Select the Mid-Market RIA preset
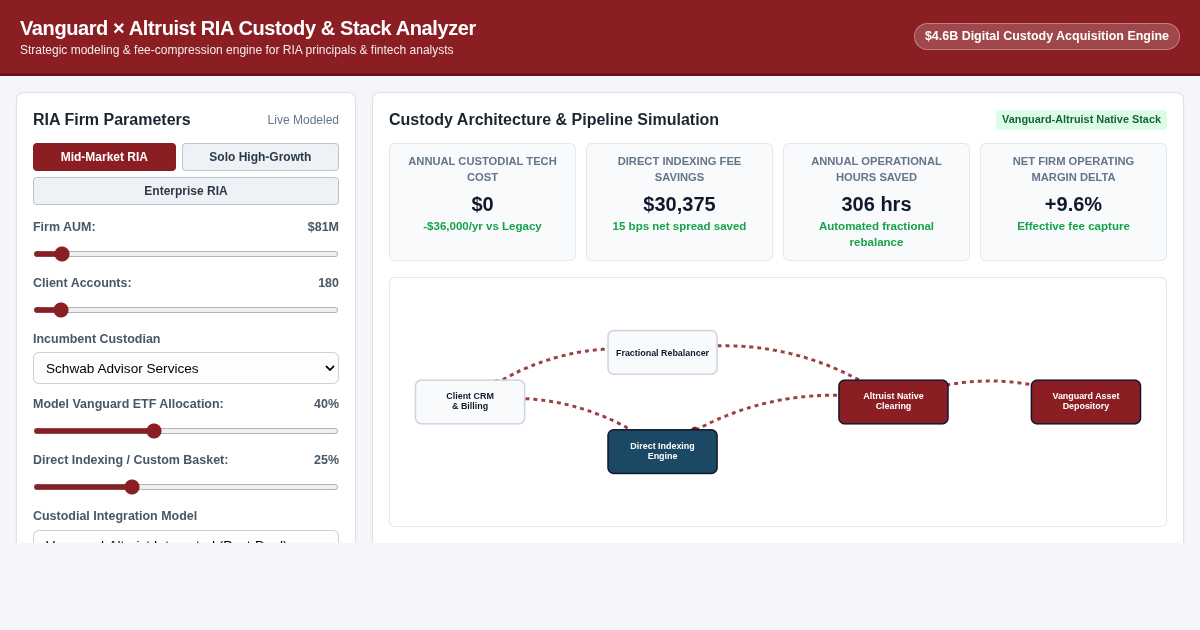This screenshot has height=630, width=1200. 104,157
